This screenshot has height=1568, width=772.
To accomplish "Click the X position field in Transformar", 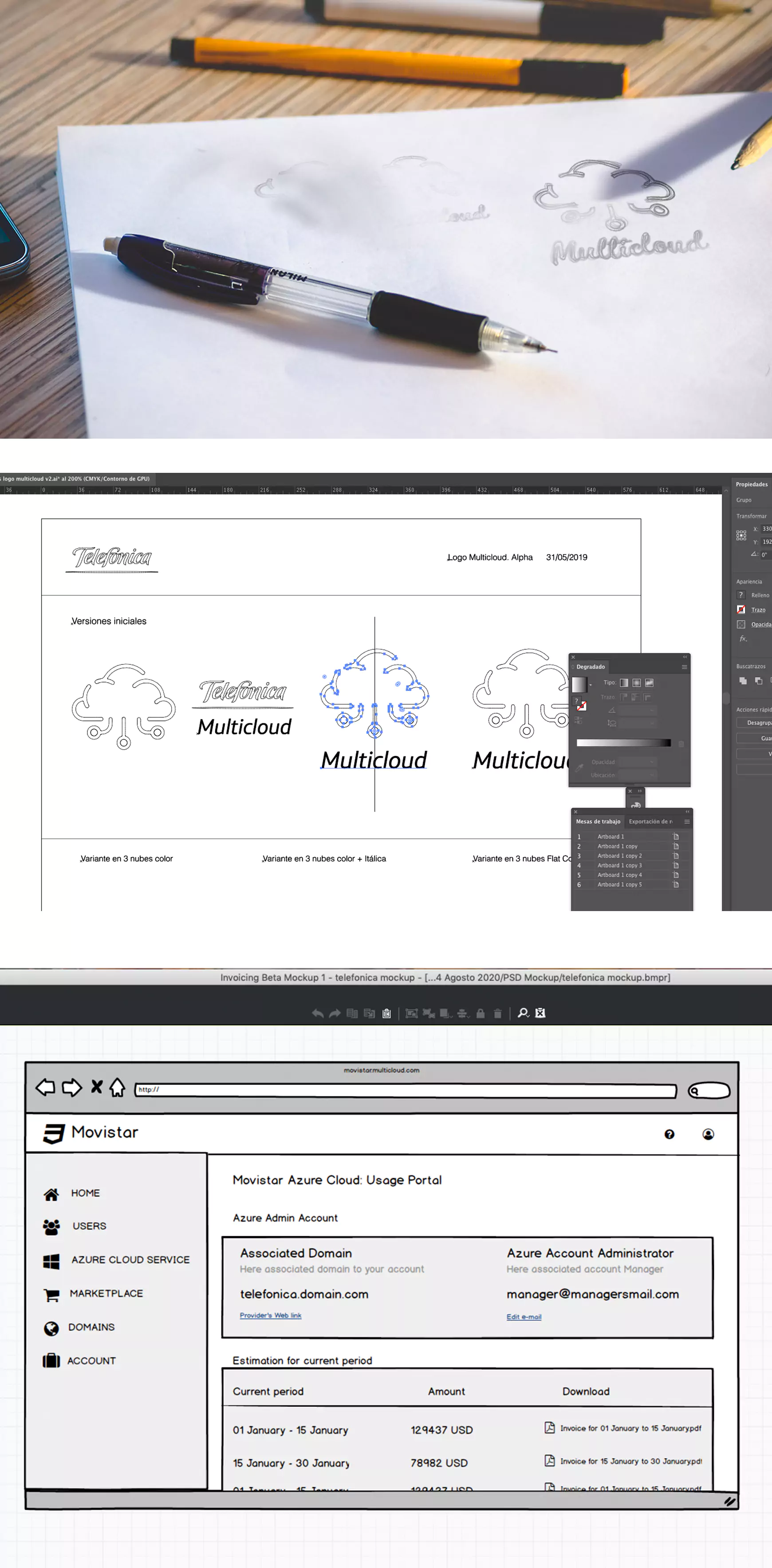I will (x=767, y=529).
